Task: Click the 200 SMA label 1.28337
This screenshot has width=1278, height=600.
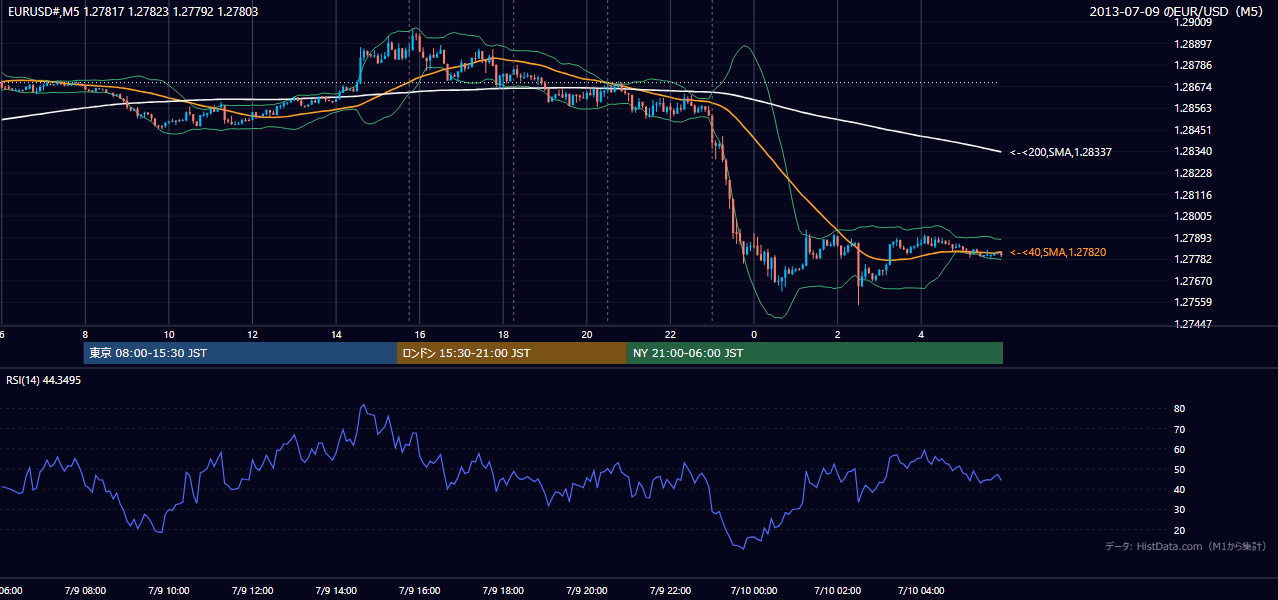Action: point(1061,152)
